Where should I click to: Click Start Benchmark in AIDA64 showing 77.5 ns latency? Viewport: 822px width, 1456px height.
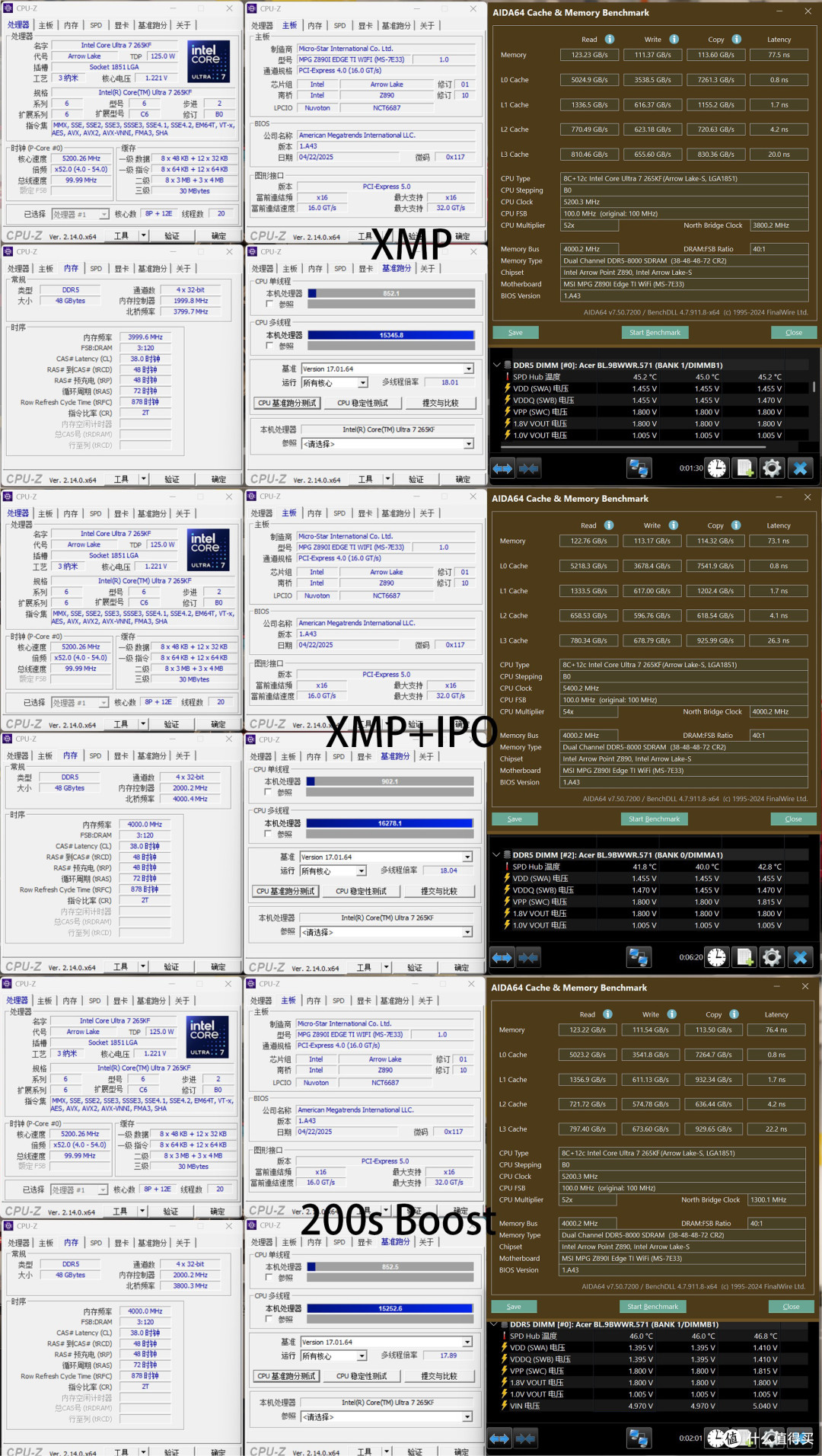tap(655, 332)
